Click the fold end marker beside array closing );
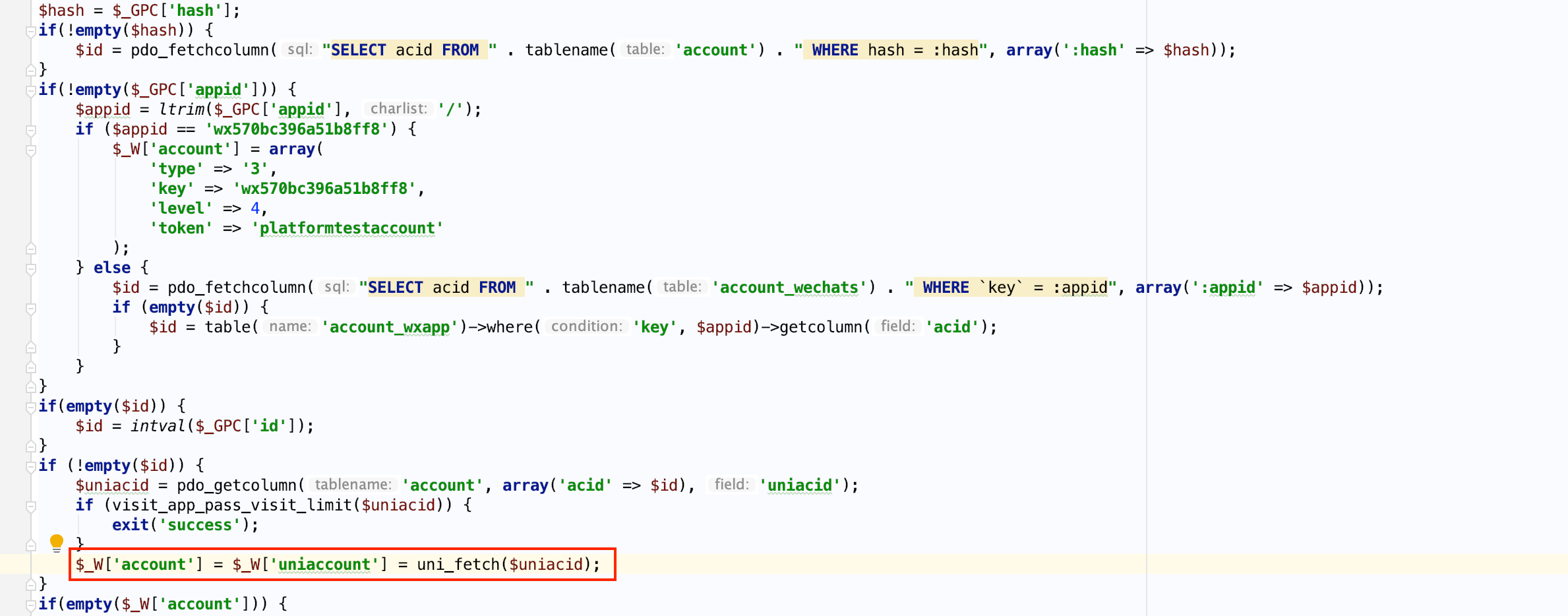Screen dimensions: 1568x616 (30, 249)
